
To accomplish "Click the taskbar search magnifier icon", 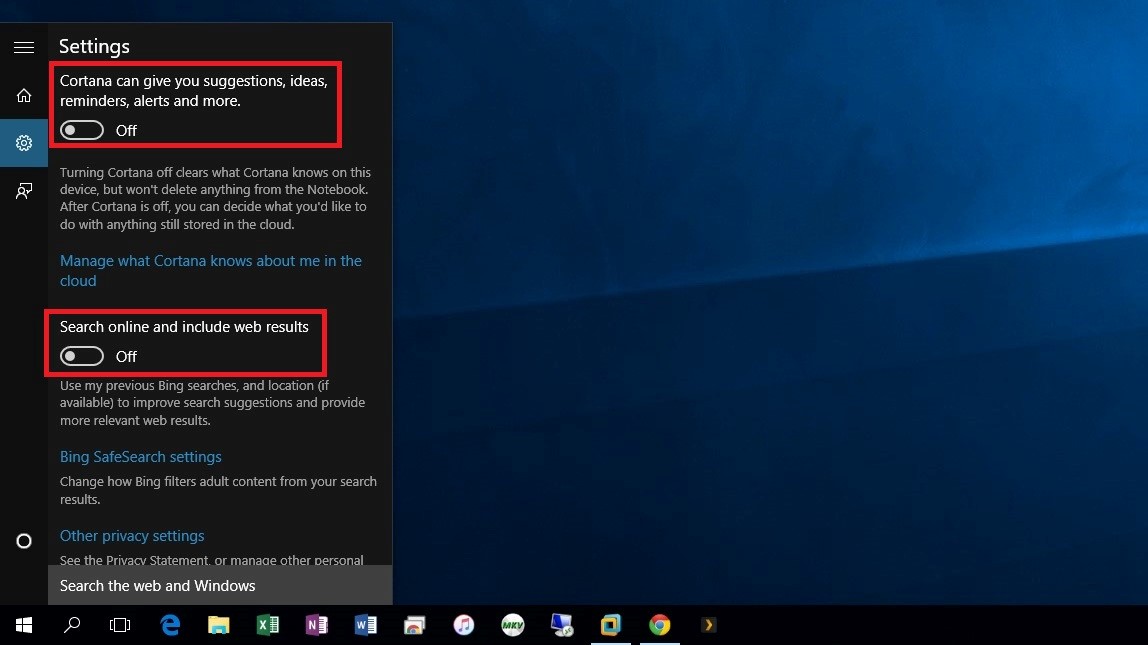I will (72, 625).
